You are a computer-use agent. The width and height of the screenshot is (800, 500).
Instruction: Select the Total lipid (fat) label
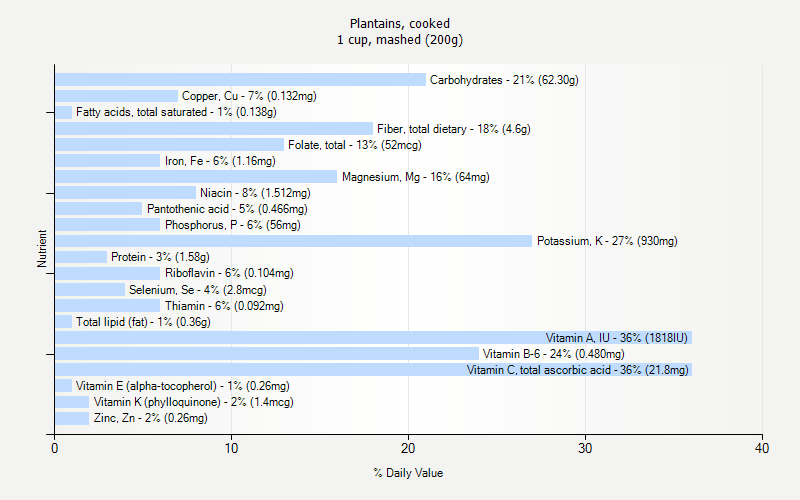point(143,322)
